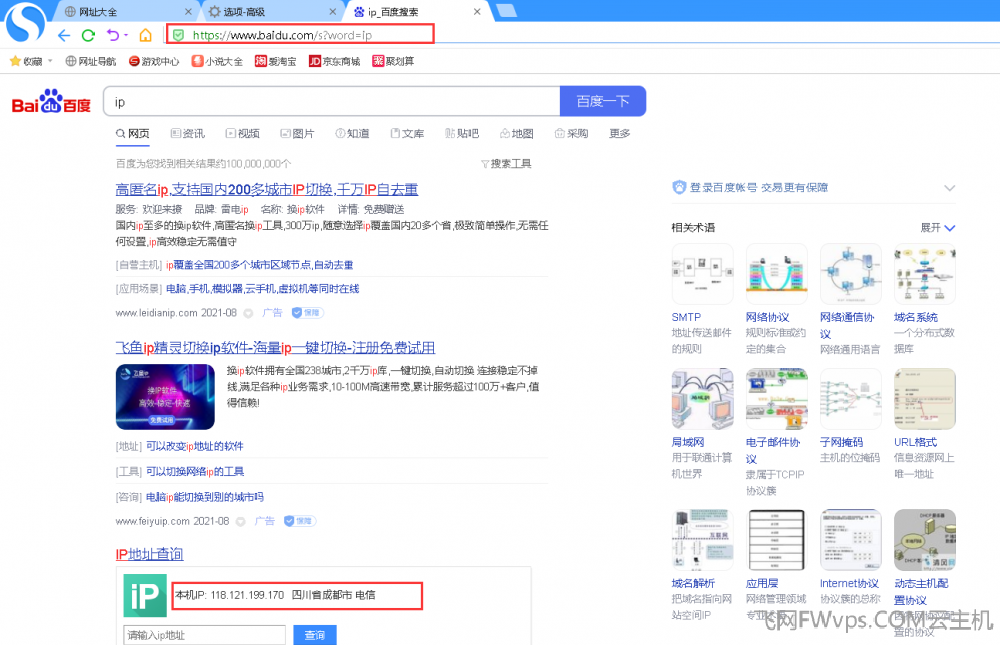Undo closed tab with restore arrow
This screenshot has width=1000, height=645.
pos(113,35)
